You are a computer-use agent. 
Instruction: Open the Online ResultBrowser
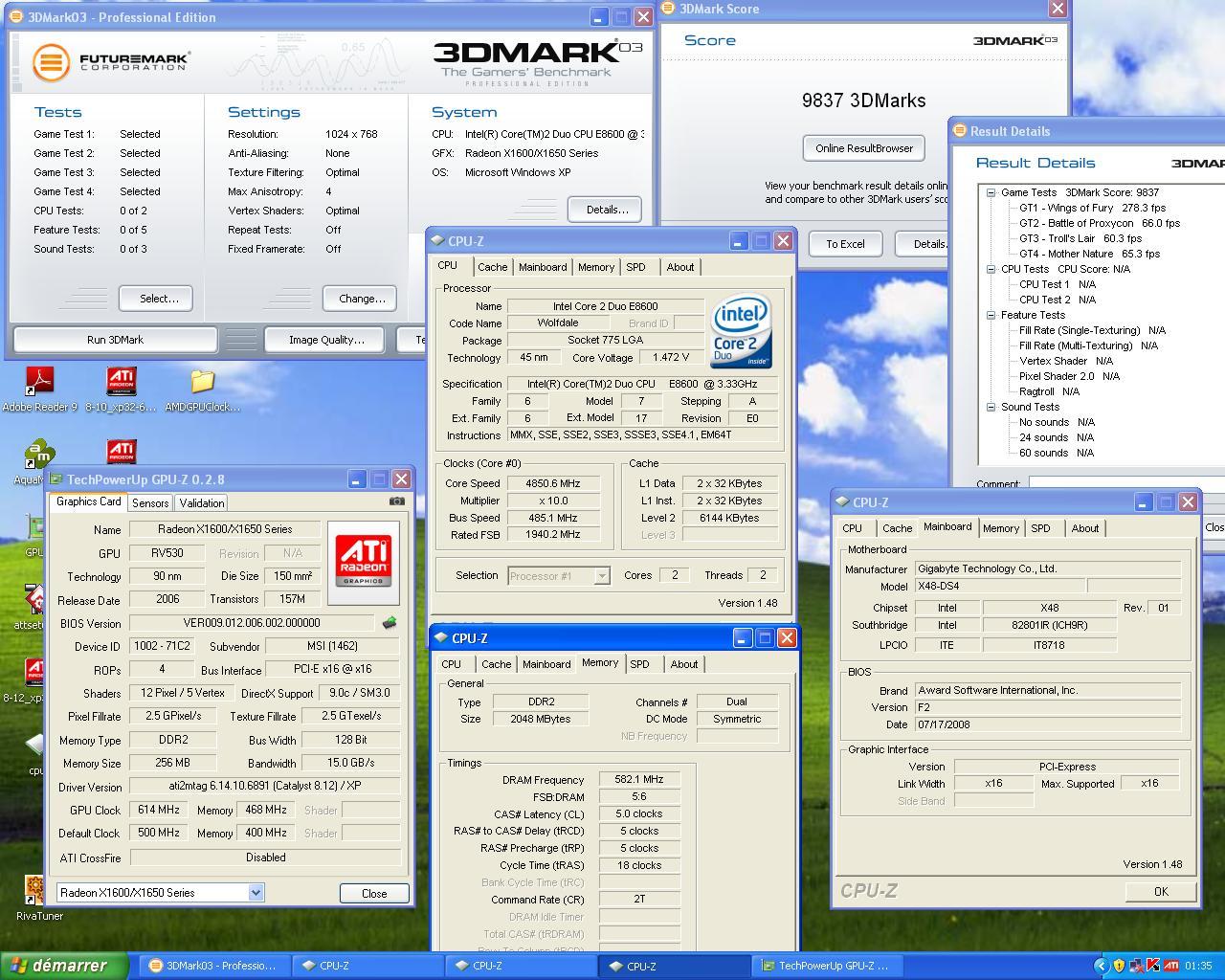(863, 148)
